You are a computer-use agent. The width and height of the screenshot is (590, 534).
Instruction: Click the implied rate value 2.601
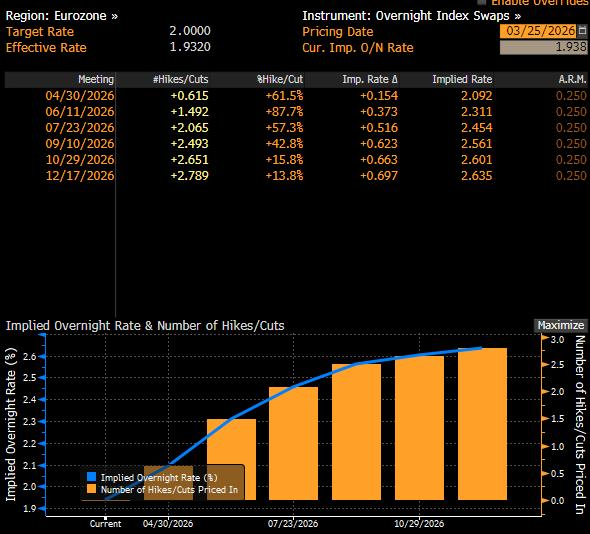pyautogui.click(x=477, y=160)
